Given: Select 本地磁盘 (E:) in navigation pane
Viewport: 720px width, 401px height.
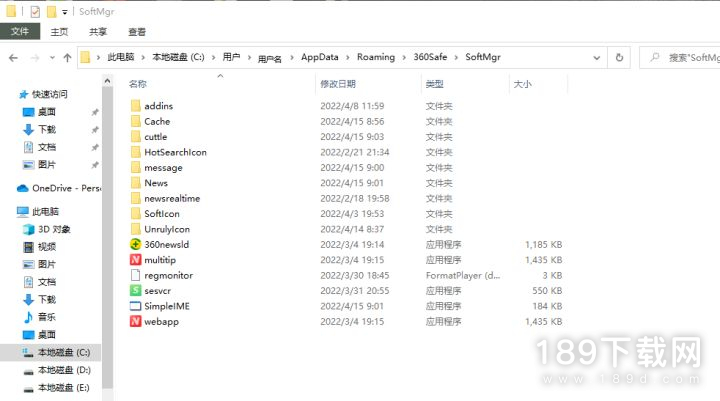Looking at the screenshot, I should coord(64,388).
